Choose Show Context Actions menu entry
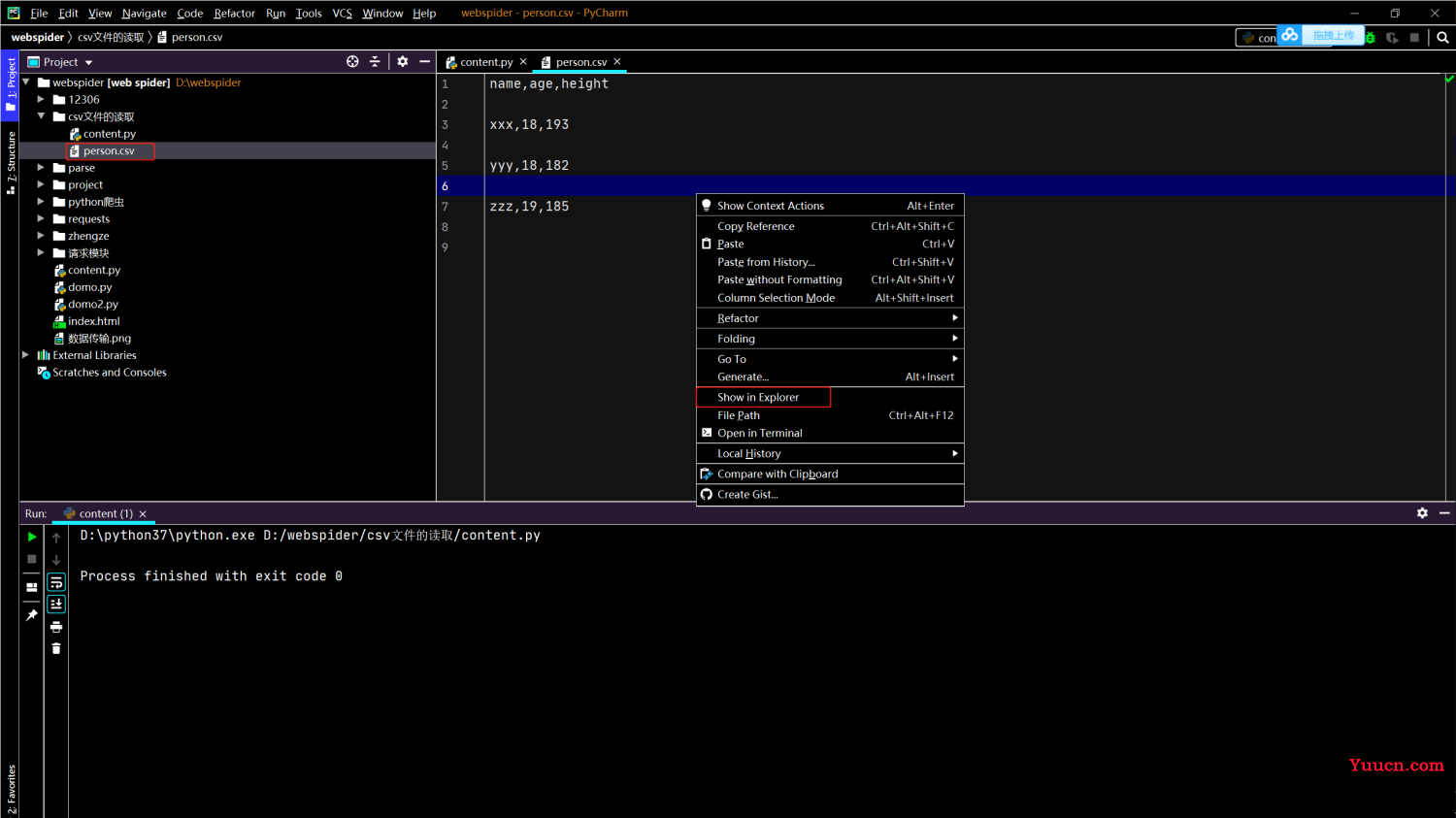This screenshot has width=1456, height=818. [830, 206]
